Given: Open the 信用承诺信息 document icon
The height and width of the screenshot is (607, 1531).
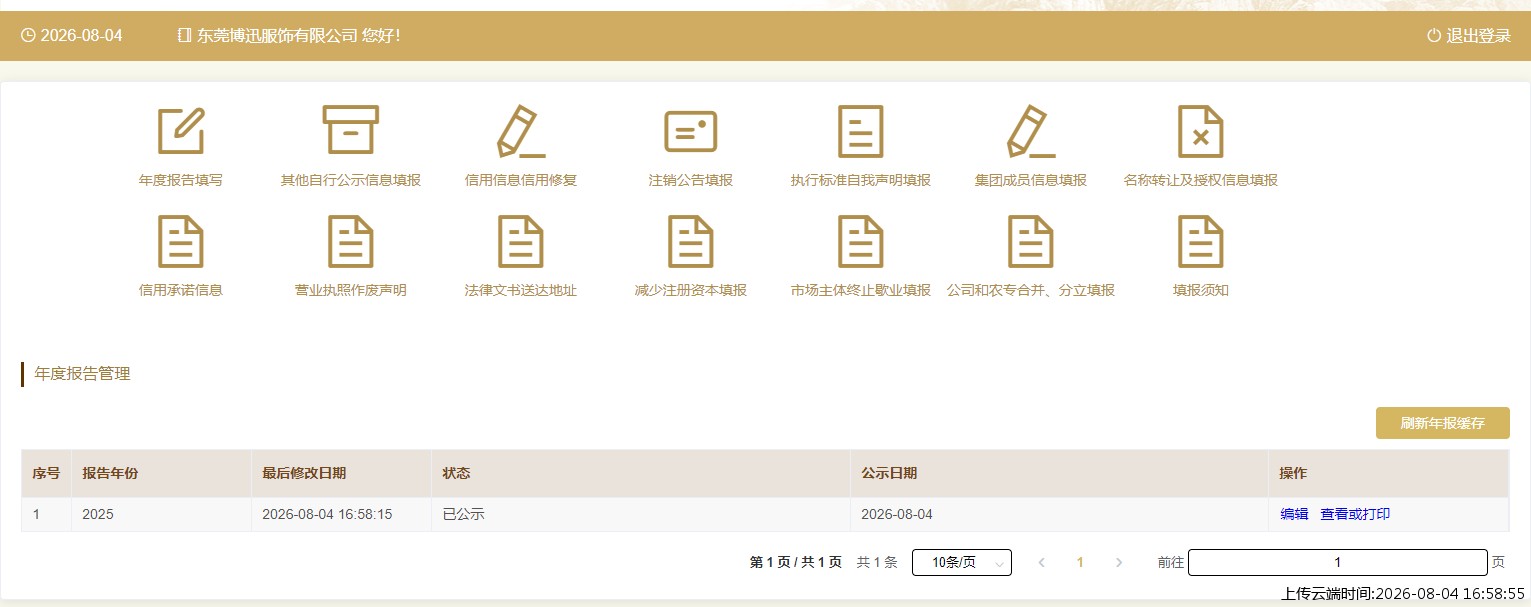Looking at the screenshot, I should (x=181, y=241).
